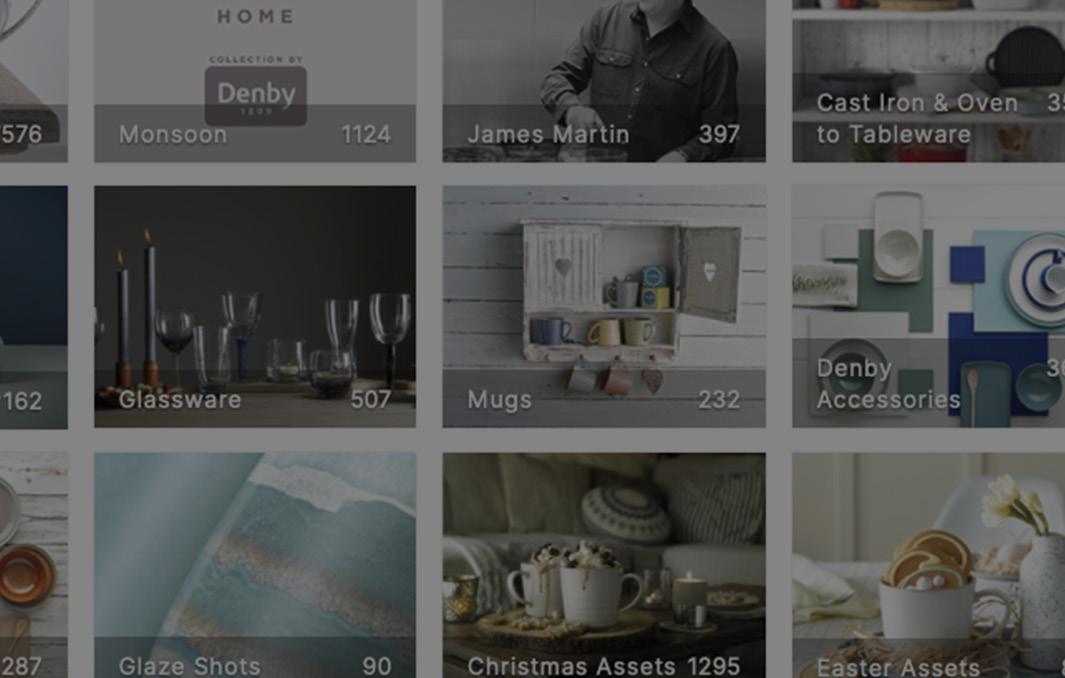Image resolution: width=1065 pixels, height=678 pixels.
Task: Open the partially visible 162 tile
Action: (33, 306)
